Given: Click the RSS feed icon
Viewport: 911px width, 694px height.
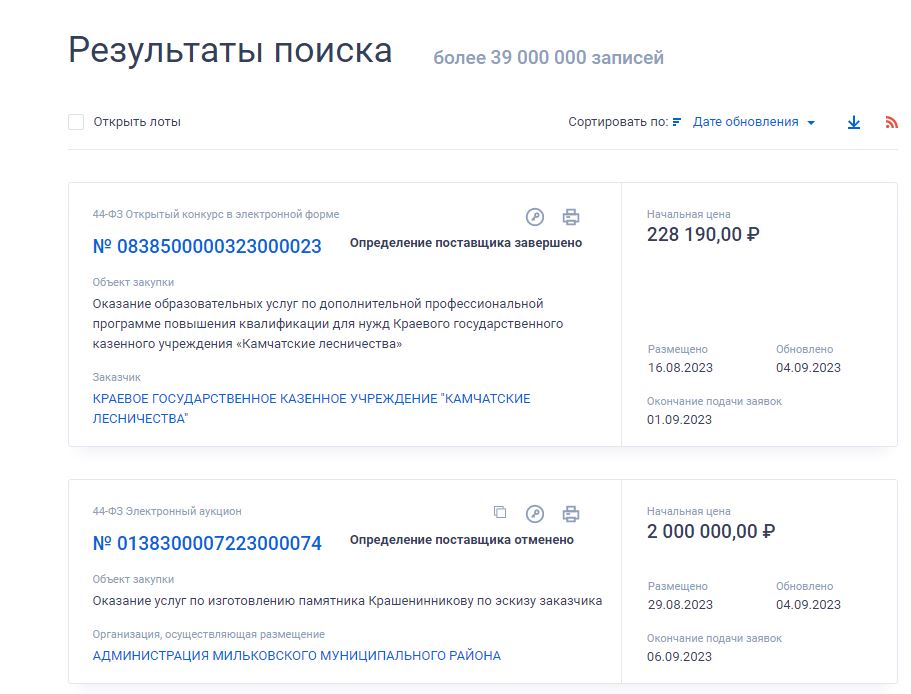Looking at the screenshot, I should click(893, 121).
